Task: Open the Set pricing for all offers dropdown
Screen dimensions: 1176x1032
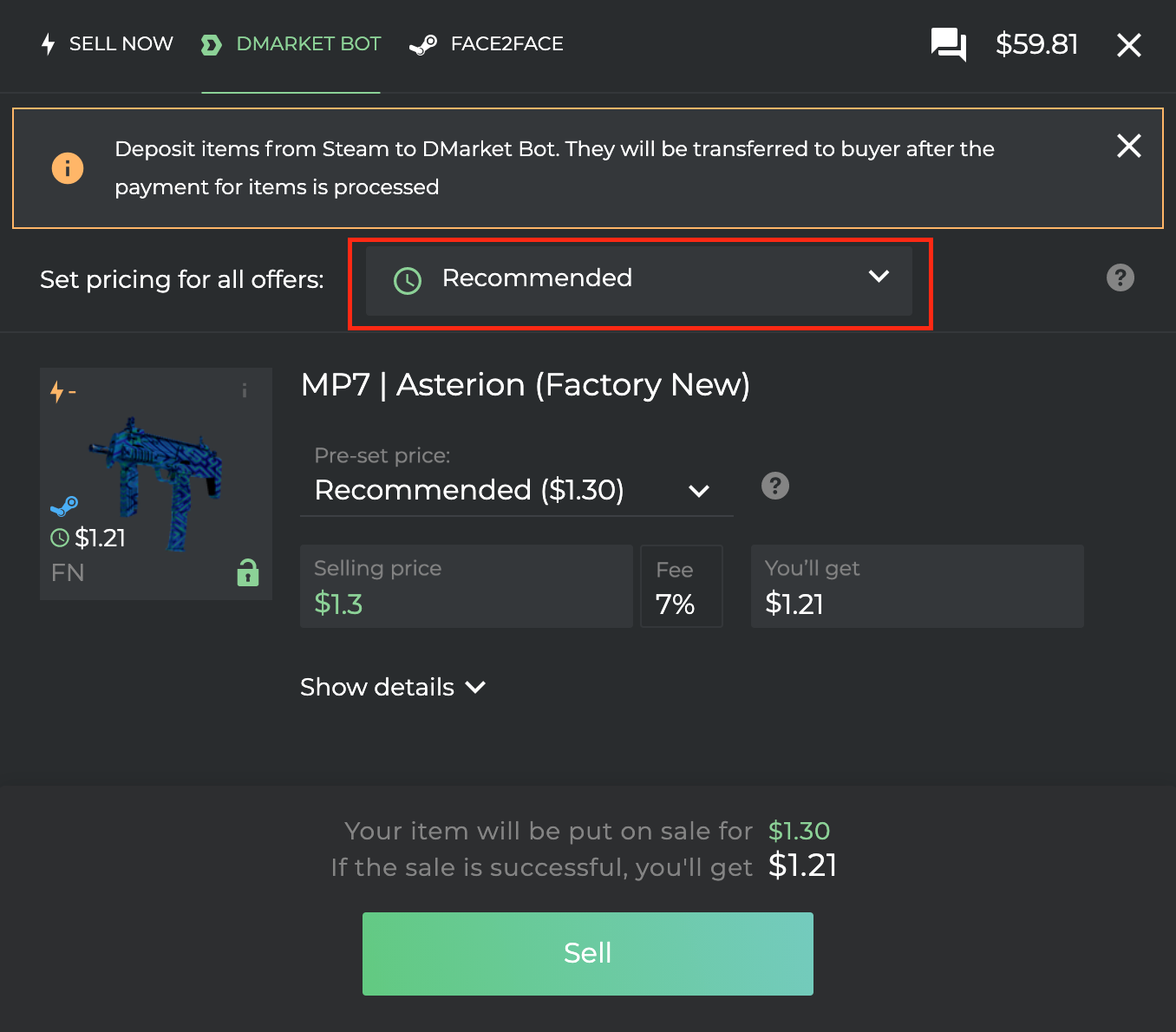Action: tap(639, 280)
